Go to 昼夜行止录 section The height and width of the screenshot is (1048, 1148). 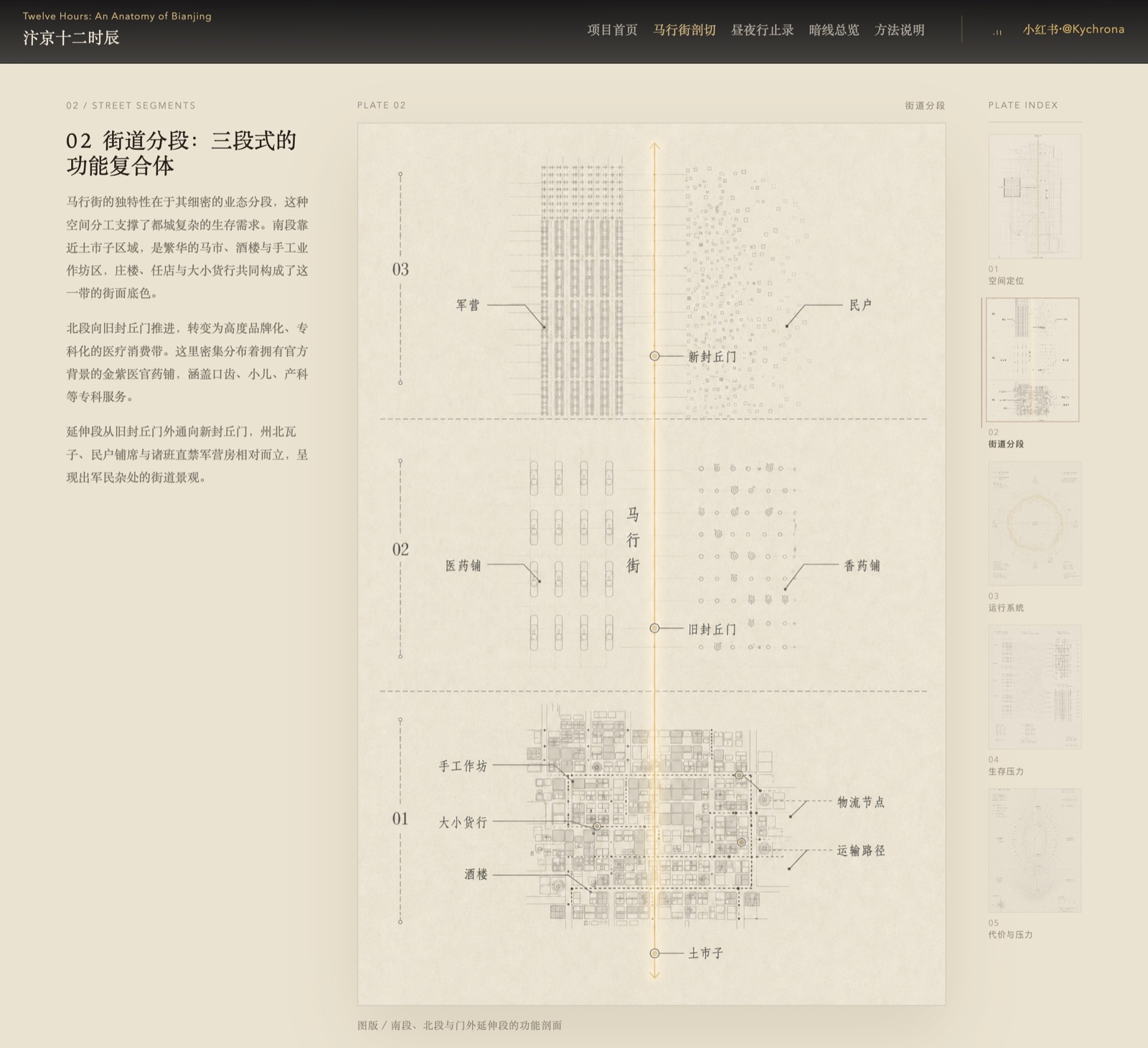pyautogui.click(x=762, y=30)
